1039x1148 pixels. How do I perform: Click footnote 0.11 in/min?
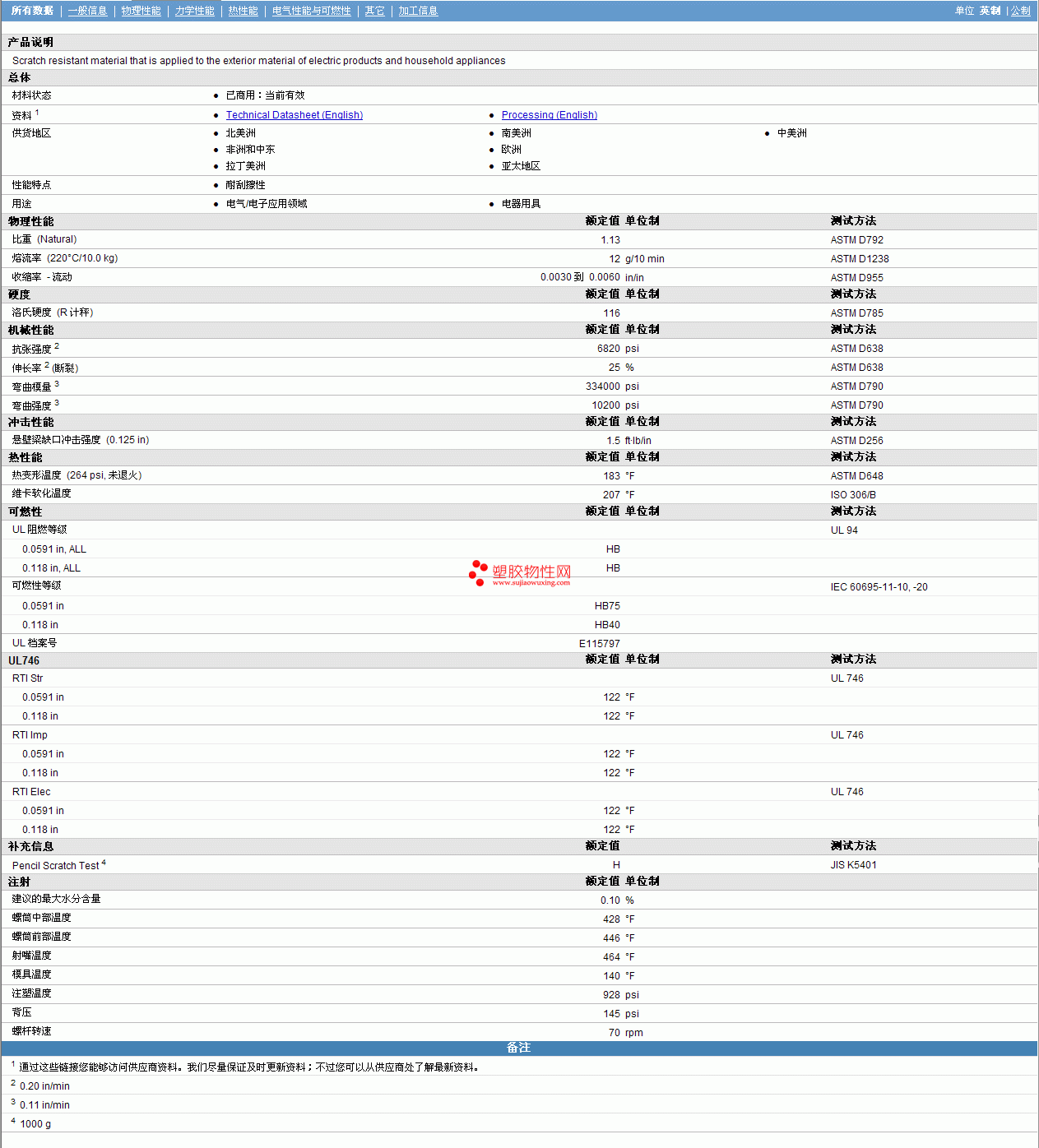click(x=44, y=1105)
